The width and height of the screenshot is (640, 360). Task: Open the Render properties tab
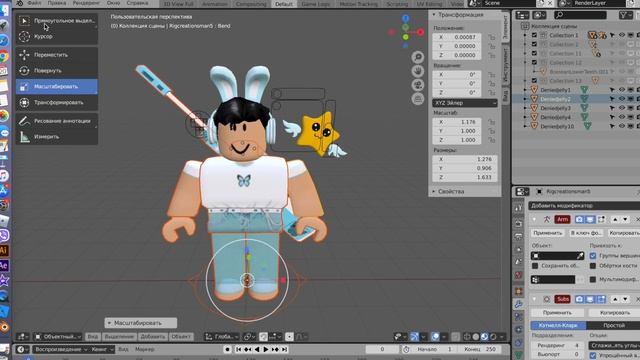coord(518,223)
